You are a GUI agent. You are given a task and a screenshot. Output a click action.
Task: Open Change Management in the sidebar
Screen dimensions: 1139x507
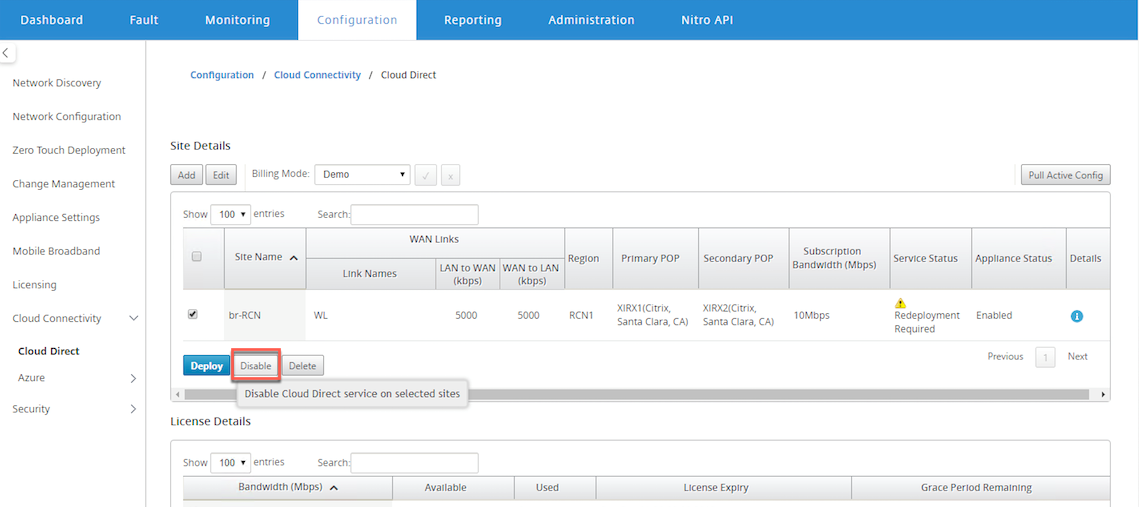64,184
